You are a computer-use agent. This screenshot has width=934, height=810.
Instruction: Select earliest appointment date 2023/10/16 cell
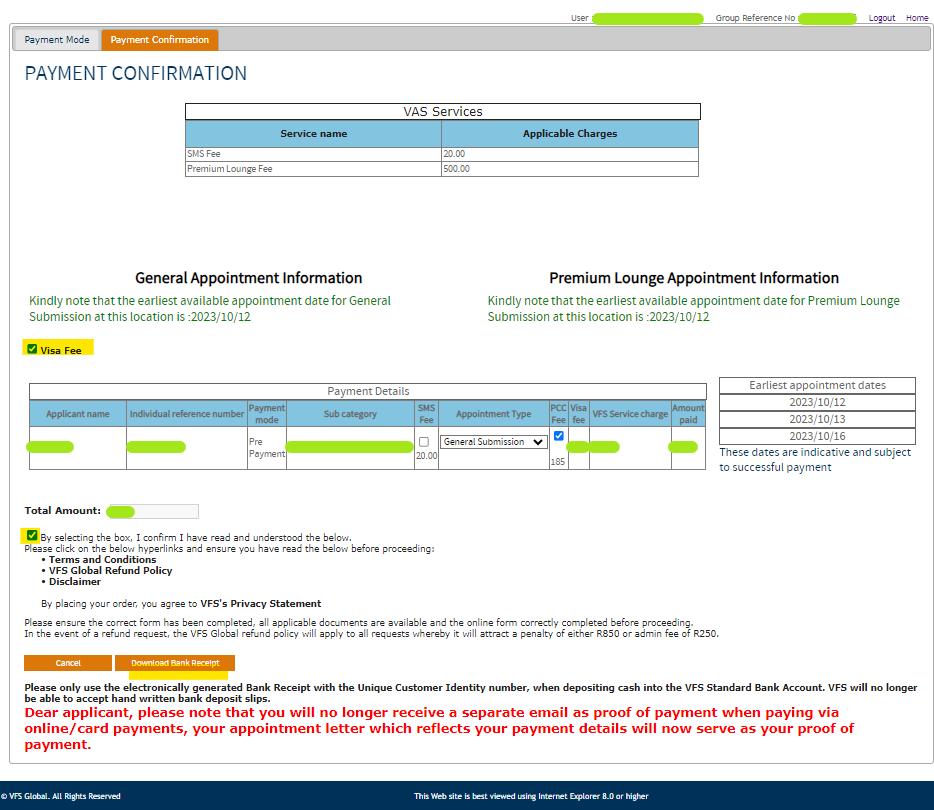pos(817,436)
